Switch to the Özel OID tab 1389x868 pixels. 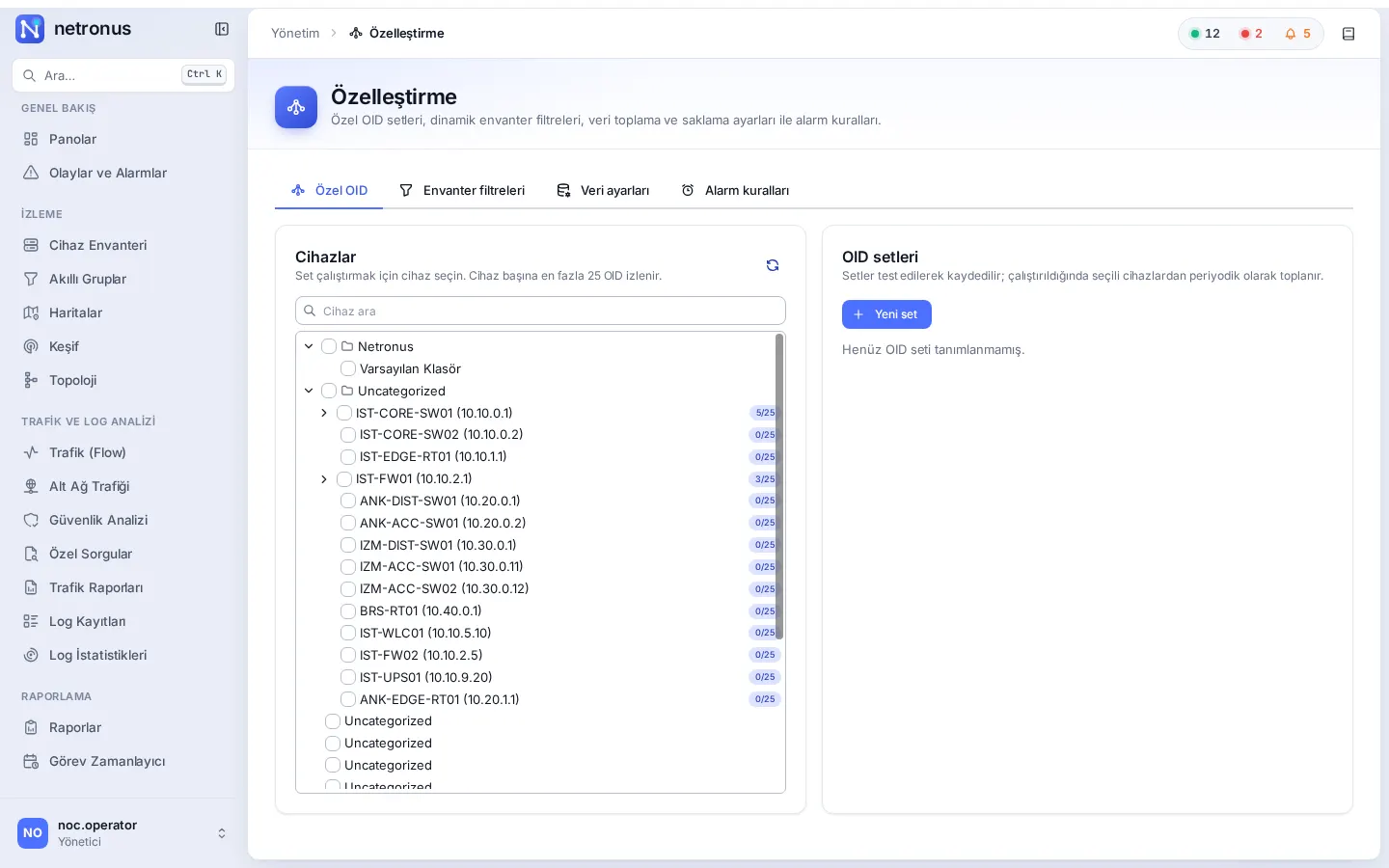(x=329, y=191)
